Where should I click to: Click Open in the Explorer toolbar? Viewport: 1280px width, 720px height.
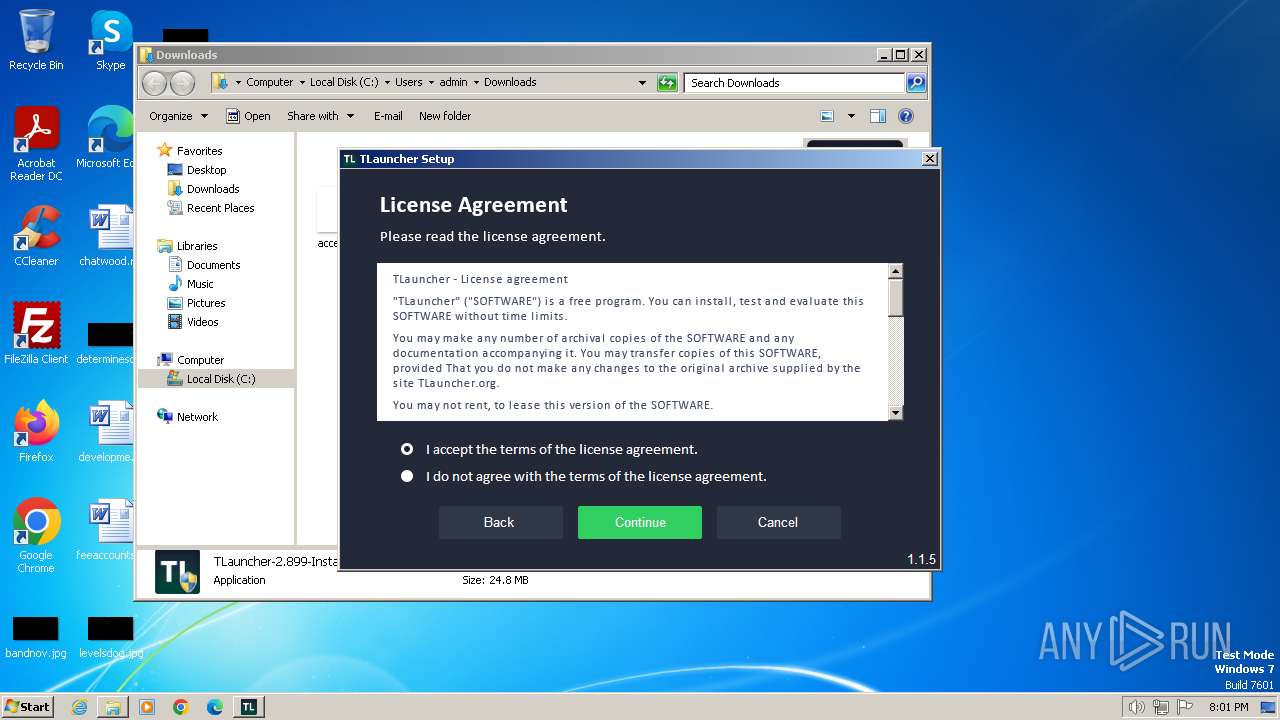point(248,116)
